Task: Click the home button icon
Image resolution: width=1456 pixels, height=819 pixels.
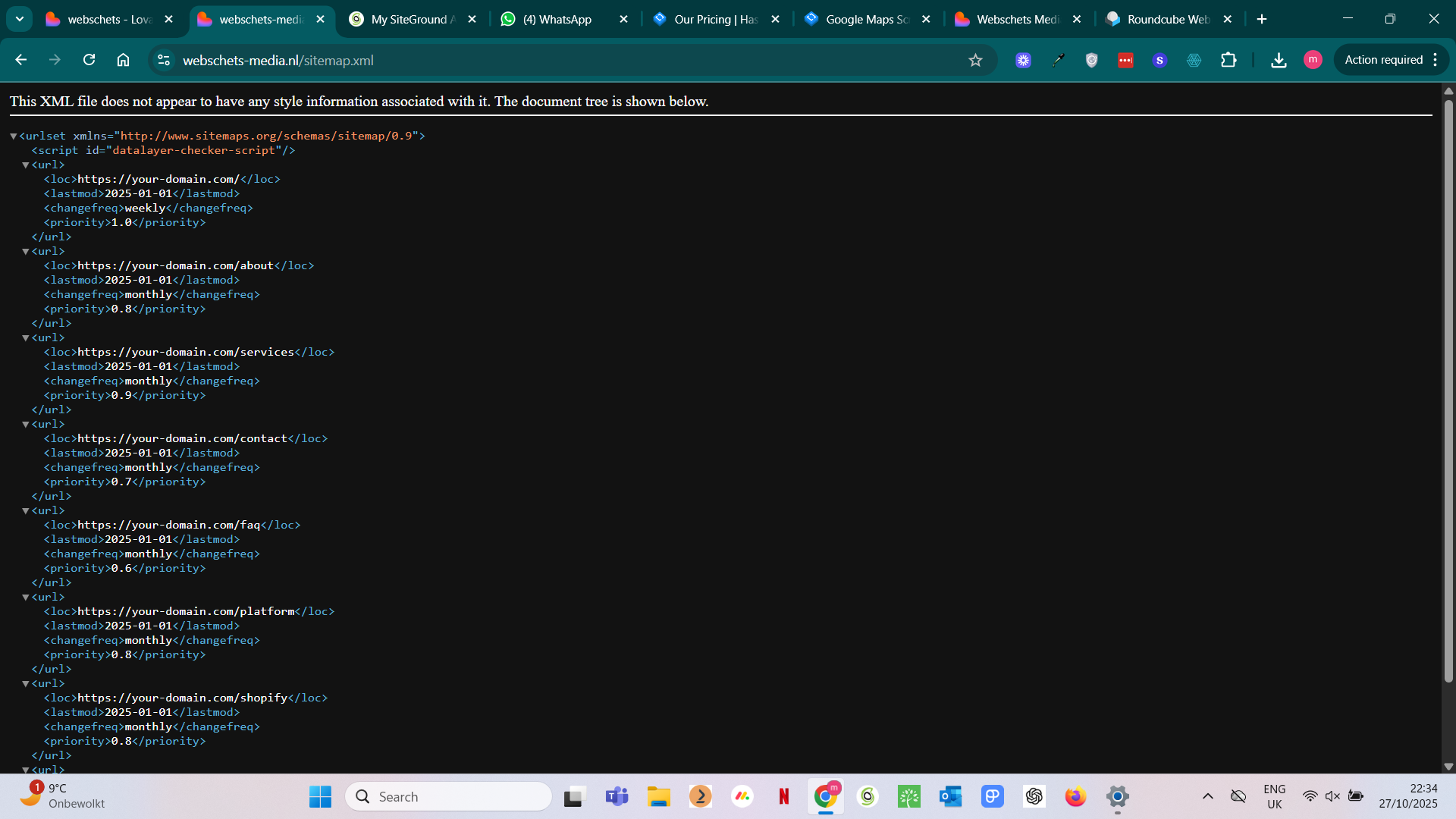Action: click(123, 60)
